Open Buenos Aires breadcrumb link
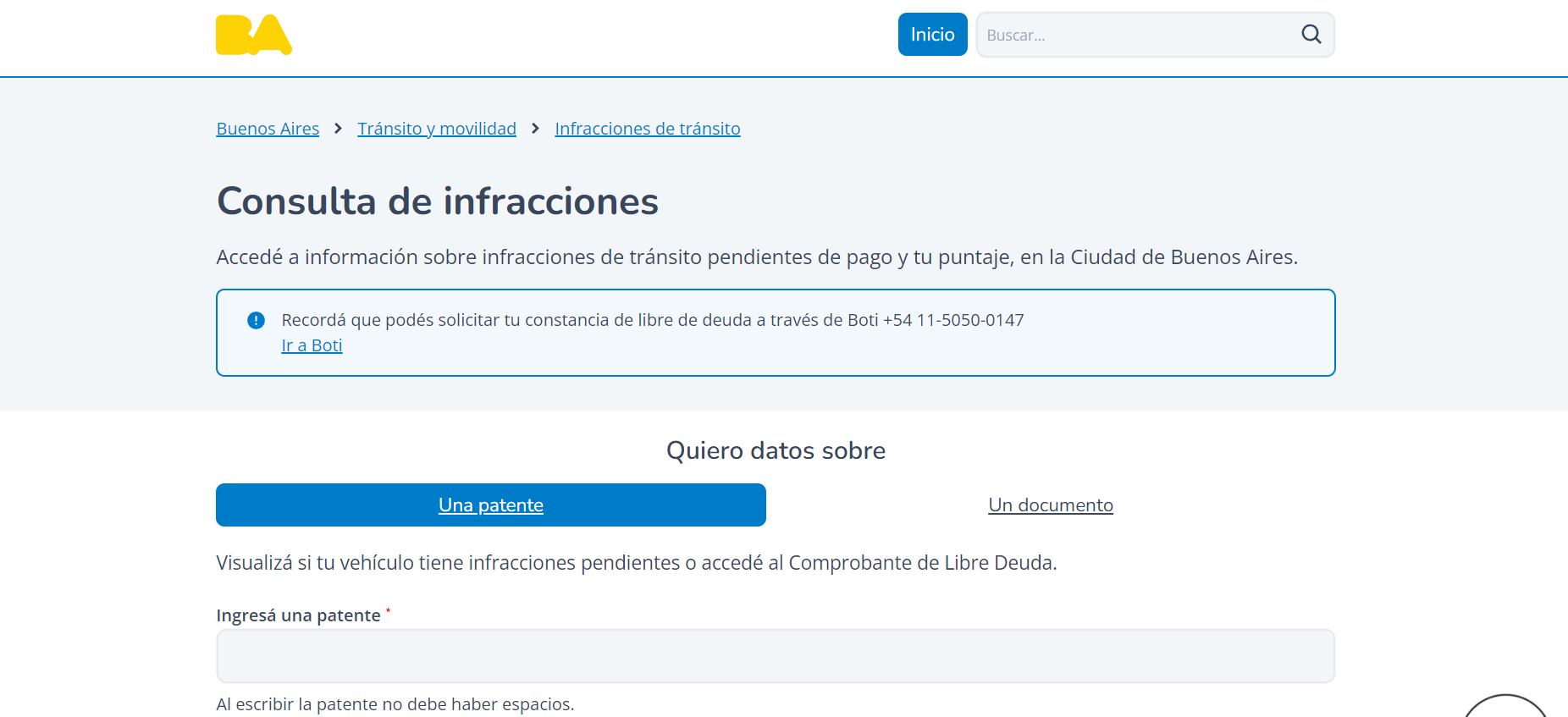This screenshot has width=1568, height=717. [268, 129]
